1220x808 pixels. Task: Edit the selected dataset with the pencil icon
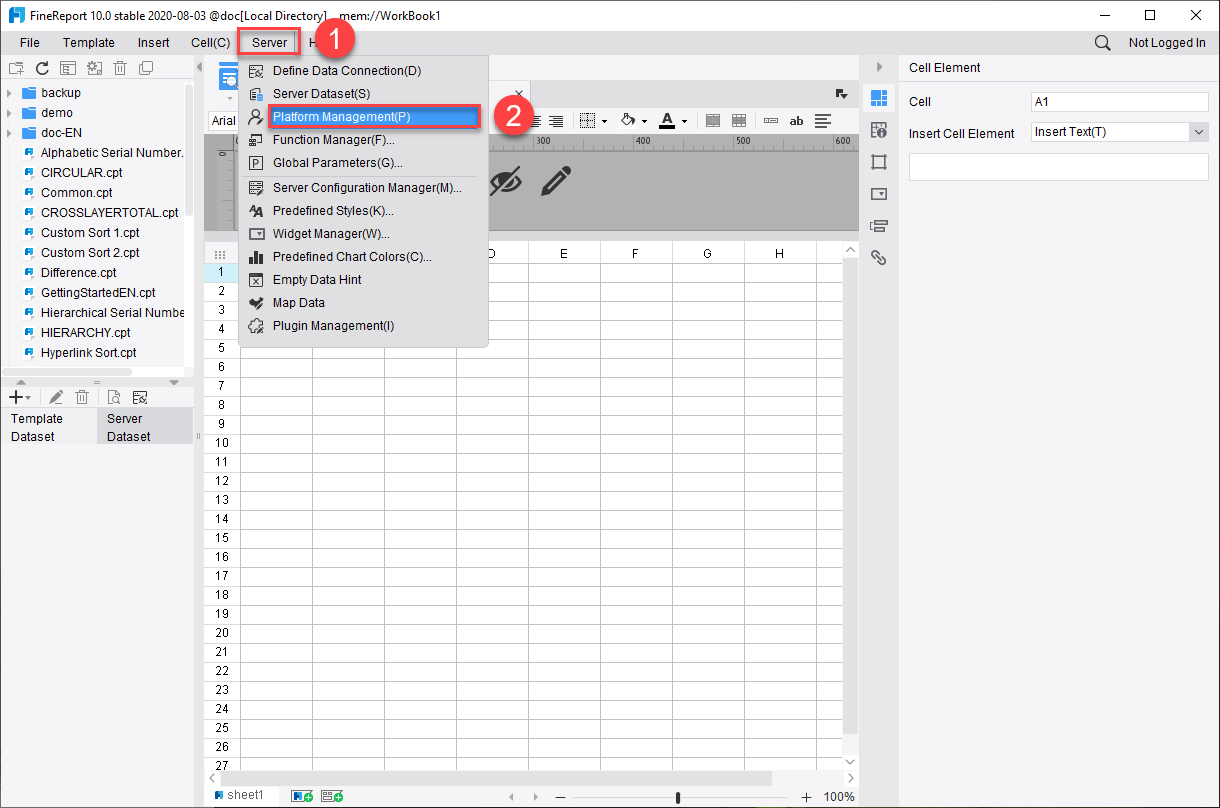[x=55, y=396]
